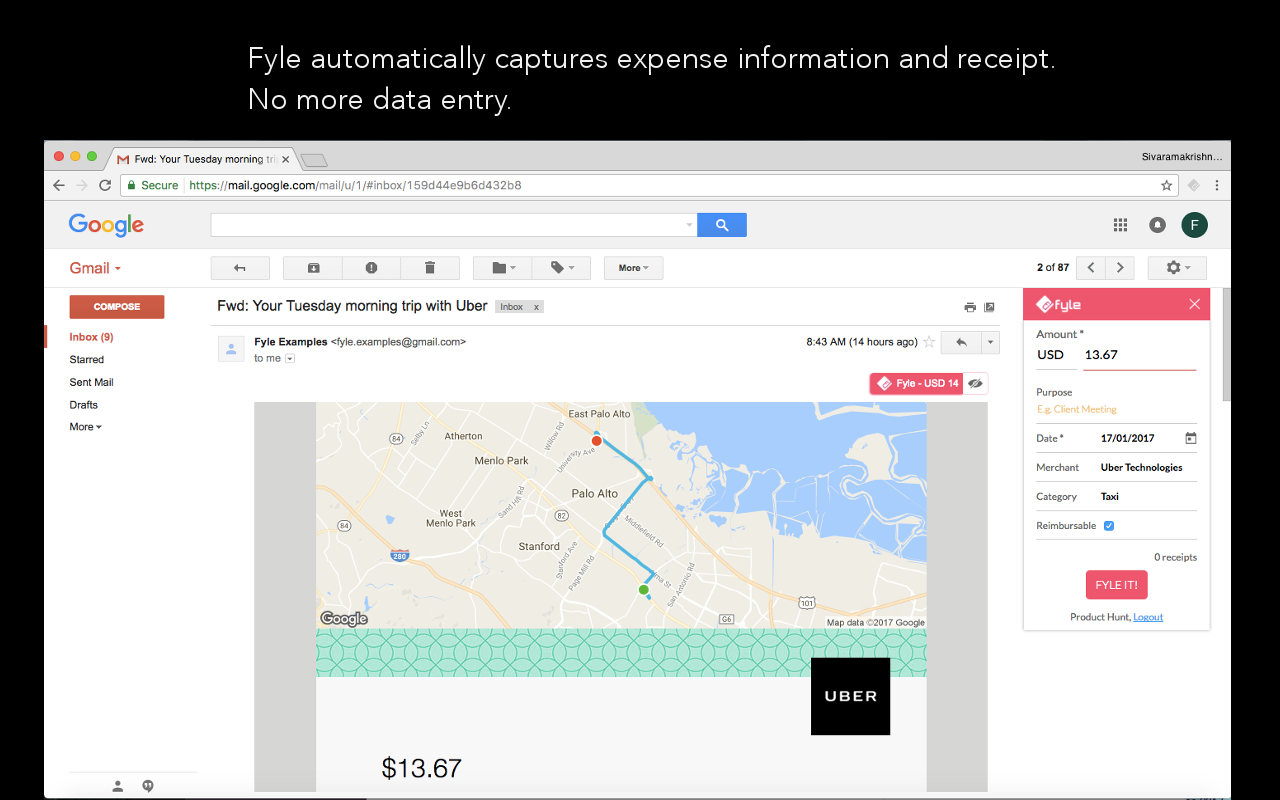Click the Logout link in the Fyle panel
1280x800 pixels.
pos(1148,616)
